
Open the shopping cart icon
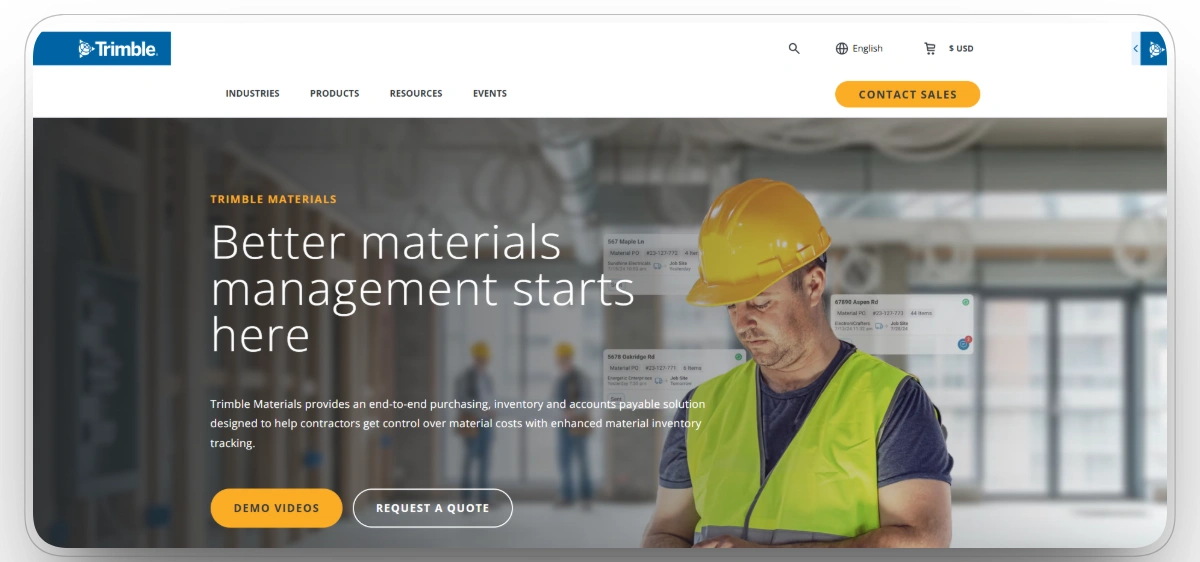(x=930, y=48)
